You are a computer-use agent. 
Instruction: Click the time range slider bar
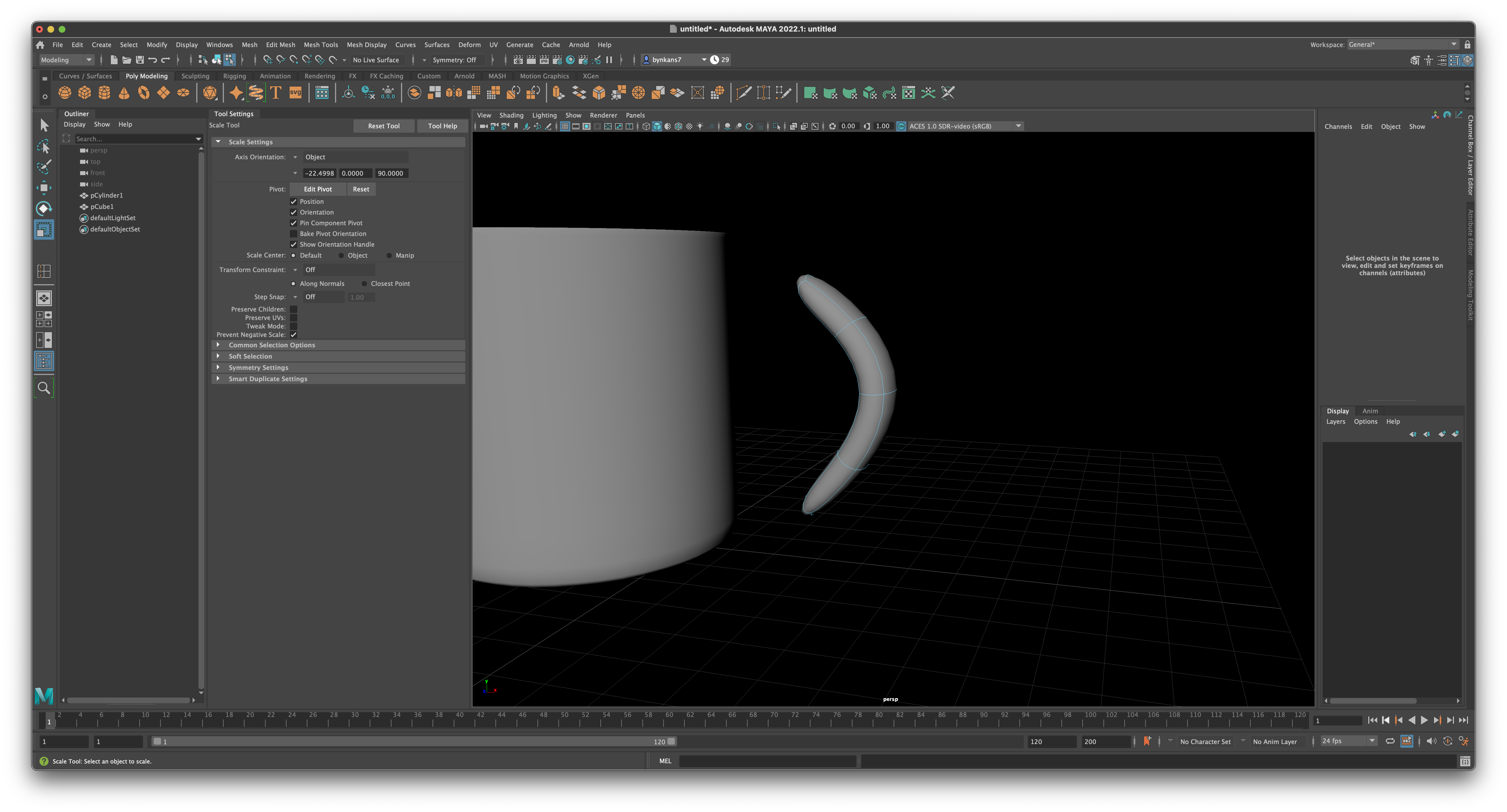[x=414, y=741]
